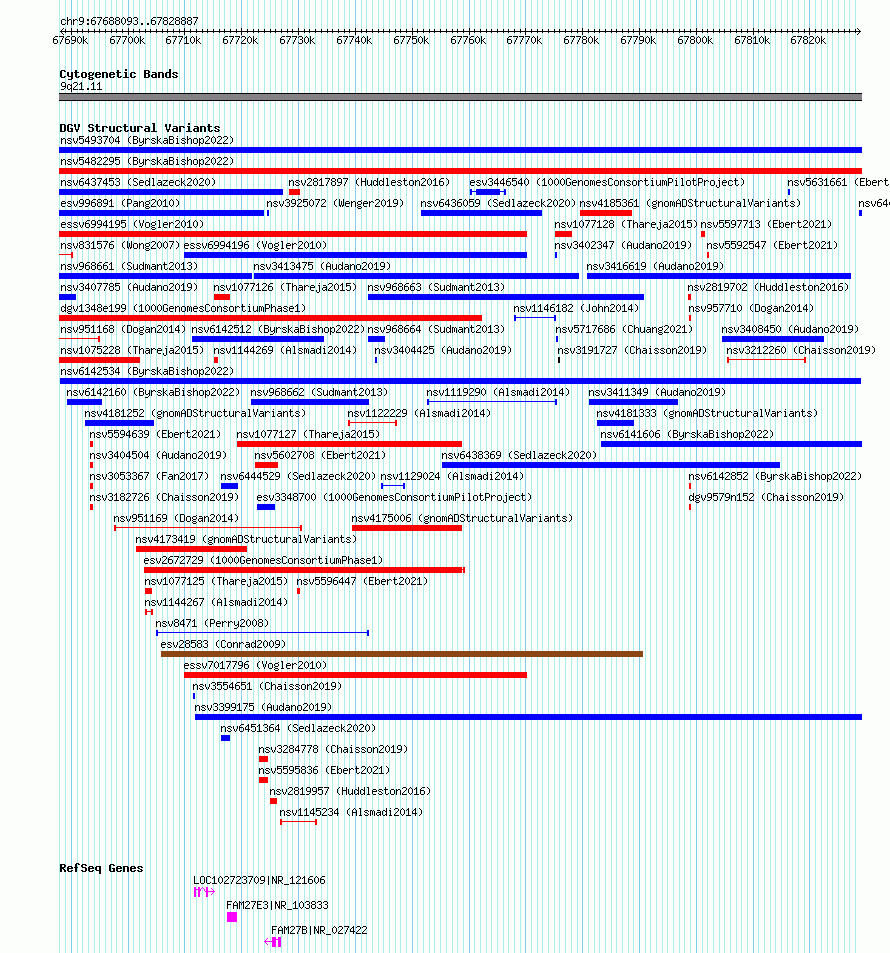
Task: Click nsv3191727 (Chaisson2019) label
Action: coord(632,350)
